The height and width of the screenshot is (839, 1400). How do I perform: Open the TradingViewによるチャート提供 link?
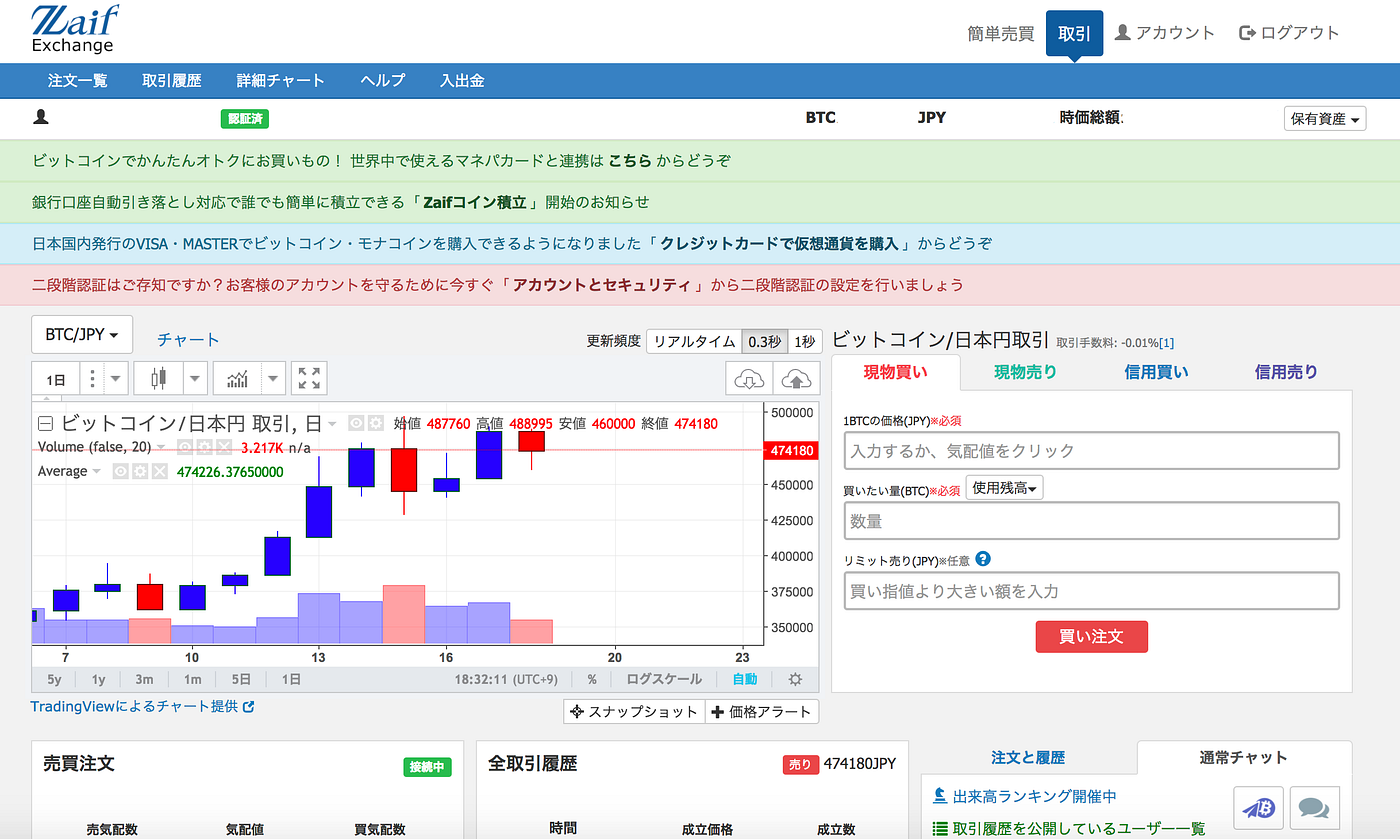142,707
